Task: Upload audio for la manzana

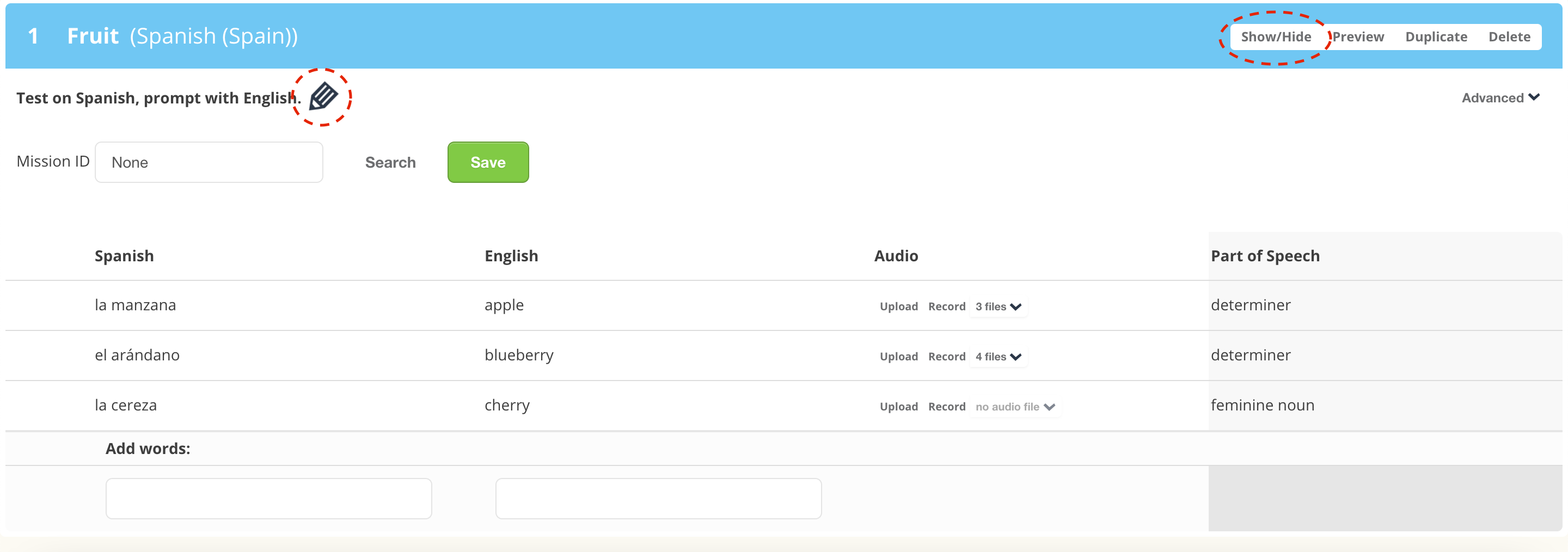Action: [x=898, y=306]
